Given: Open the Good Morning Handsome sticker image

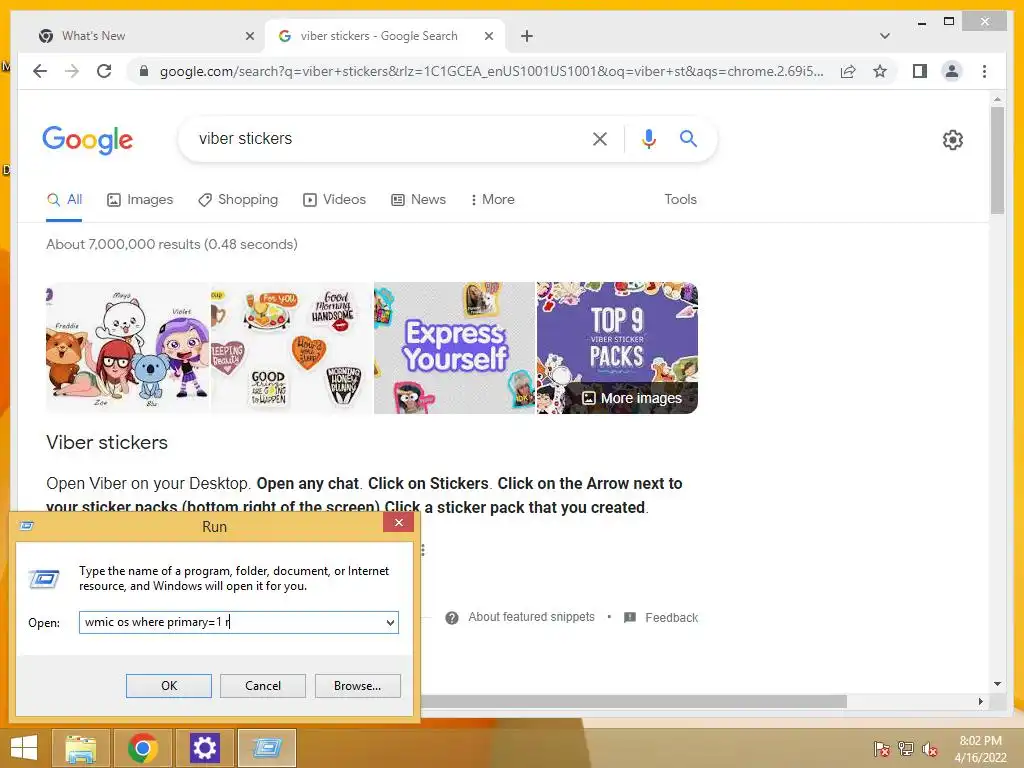Looking at the screenshot, I should 292,348.
